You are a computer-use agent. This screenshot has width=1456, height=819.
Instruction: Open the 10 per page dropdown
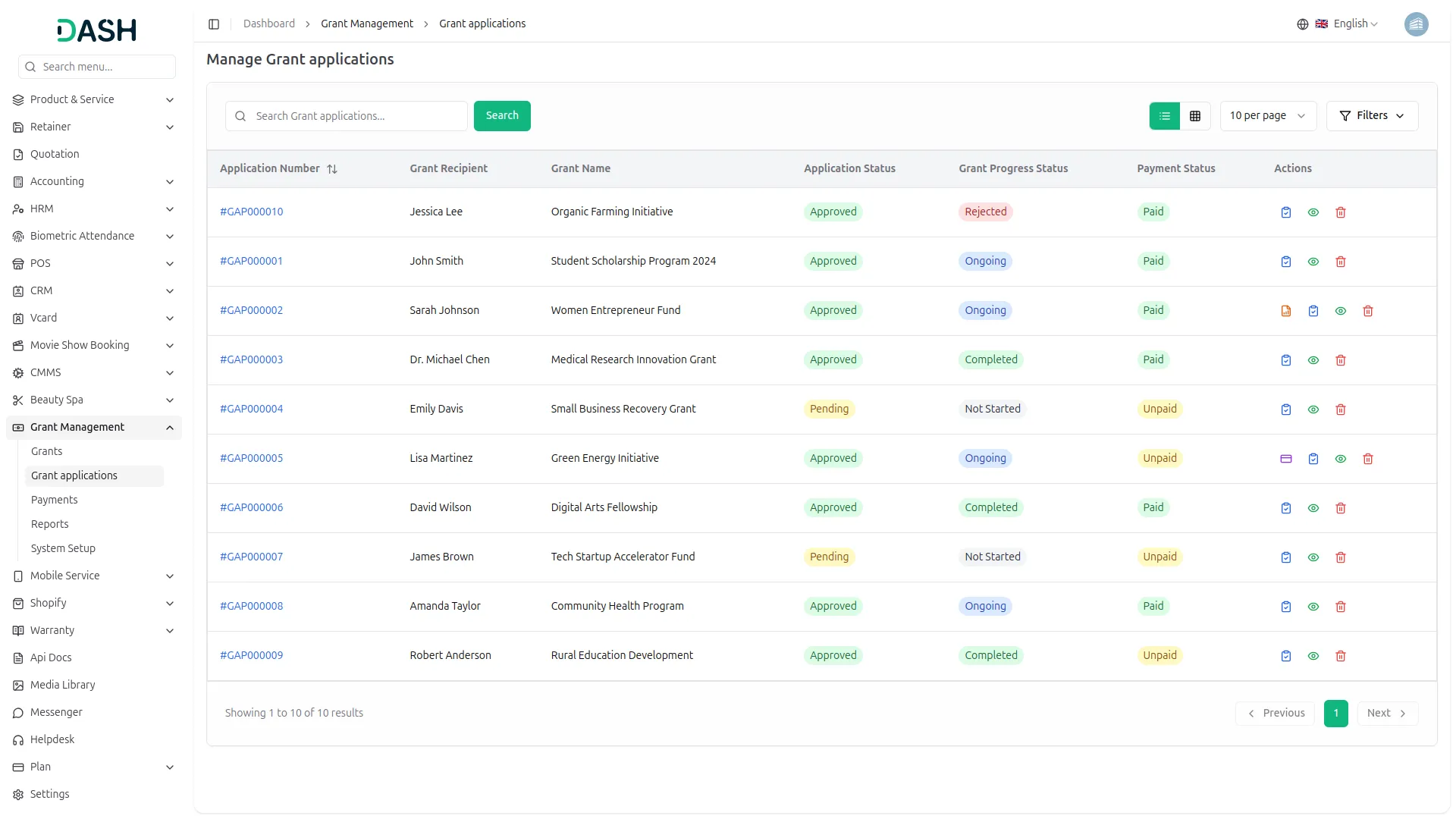click(1268, 115)
